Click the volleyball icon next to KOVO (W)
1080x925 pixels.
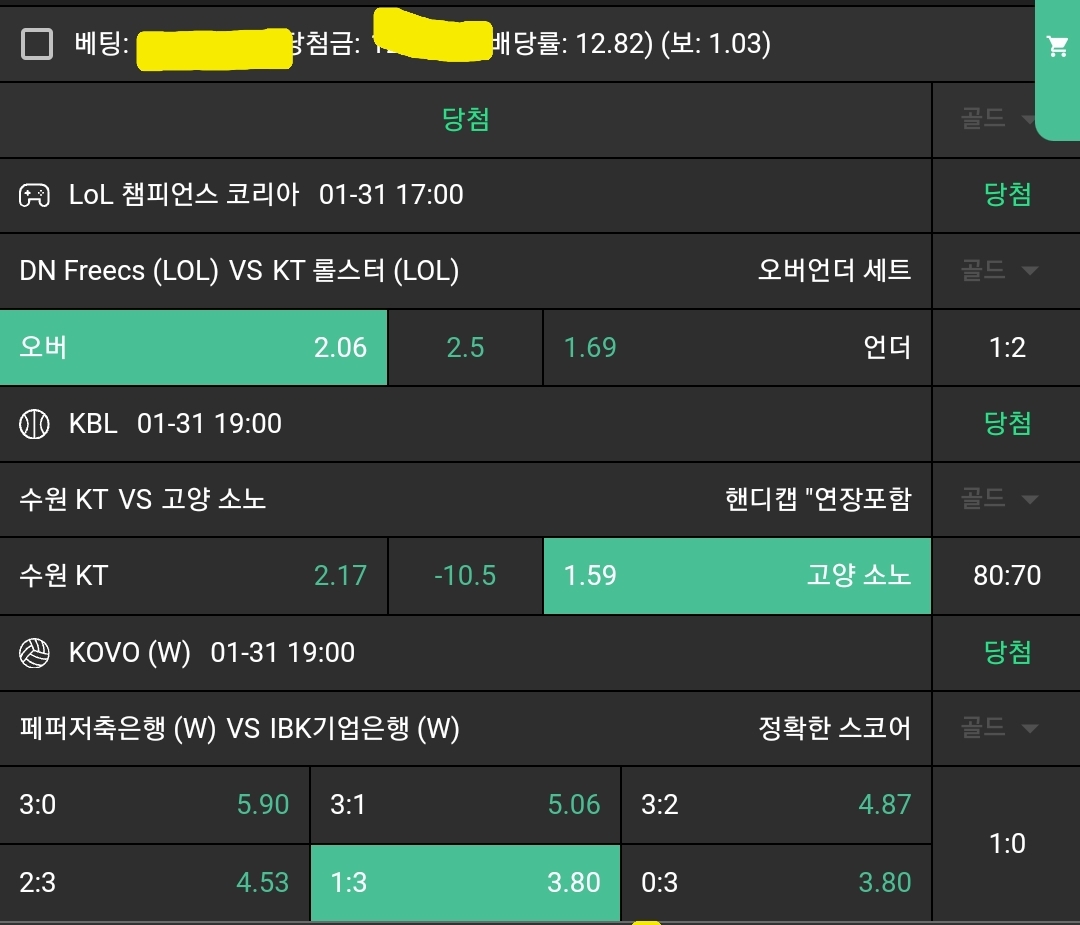pyautogui.click(x=34, y=653)
